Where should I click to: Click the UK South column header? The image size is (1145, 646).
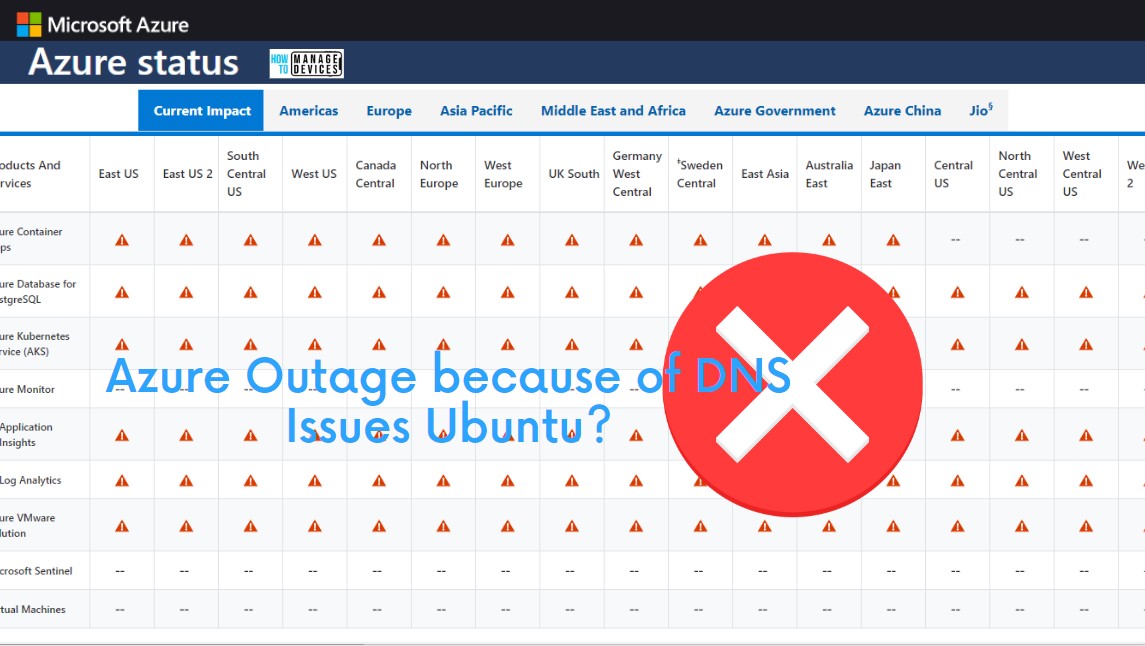[574, 174]
